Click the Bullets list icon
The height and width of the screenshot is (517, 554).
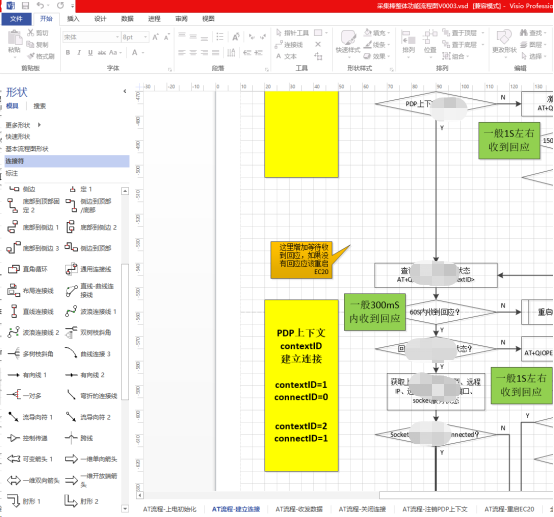[220, 36]
